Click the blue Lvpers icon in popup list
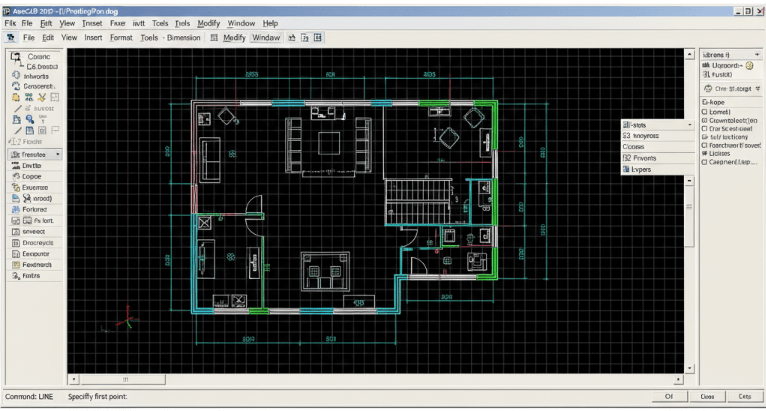The height and width of the screenshot is (411, 766). [x=626, y=169]
